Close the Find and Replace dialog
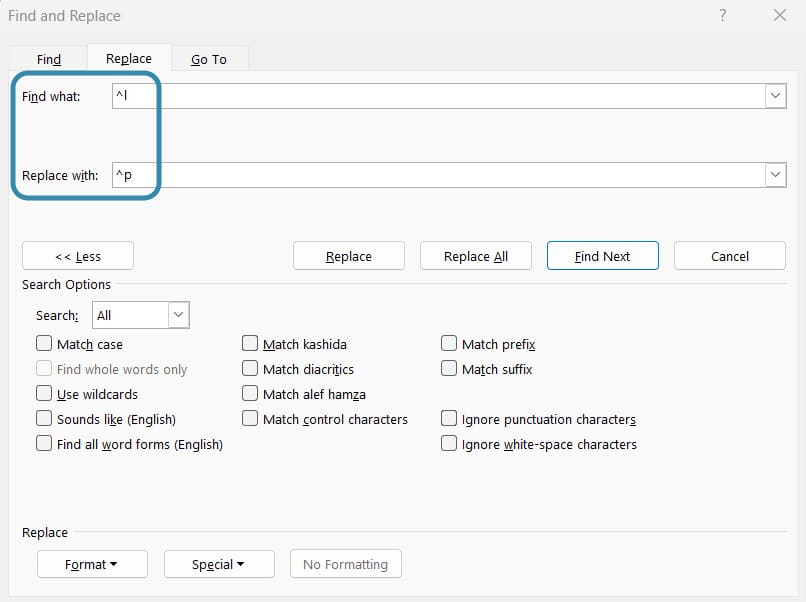Viewport: 806px width, 602px height. pos(780,16)
